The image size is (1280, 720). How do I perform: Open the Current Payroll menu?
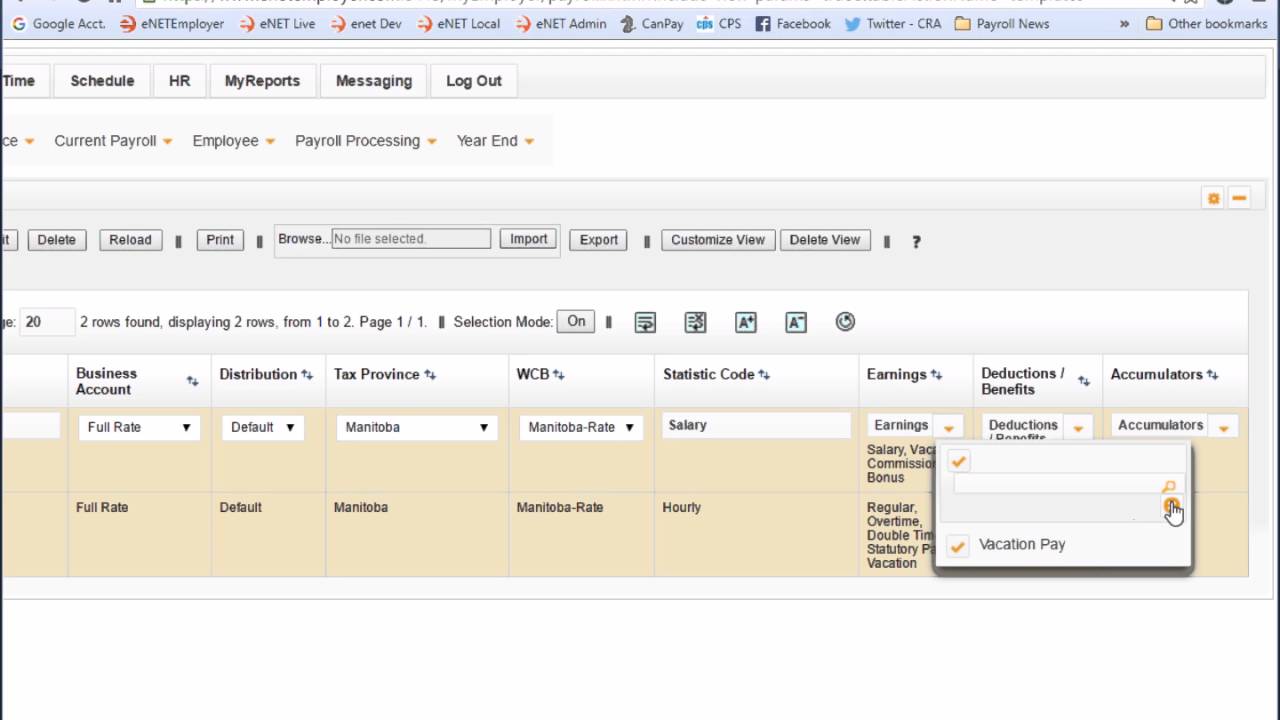pyautogui.click(x=113, y=141)
